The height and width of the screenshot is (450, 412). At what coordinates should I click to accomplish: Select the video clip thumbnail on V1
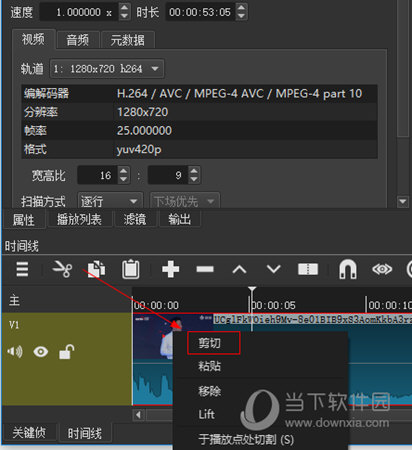[153, 337]
